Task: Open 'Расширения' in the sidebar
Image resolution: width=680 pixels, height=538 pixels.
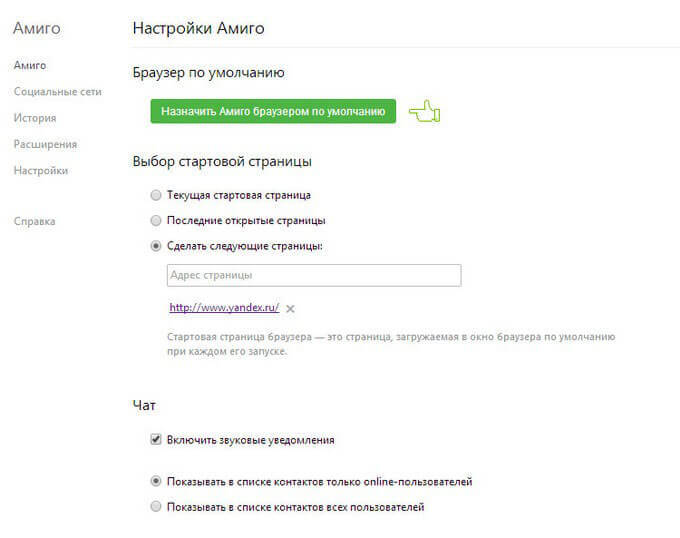Action: pyautogui.click(x=46, y=144)
